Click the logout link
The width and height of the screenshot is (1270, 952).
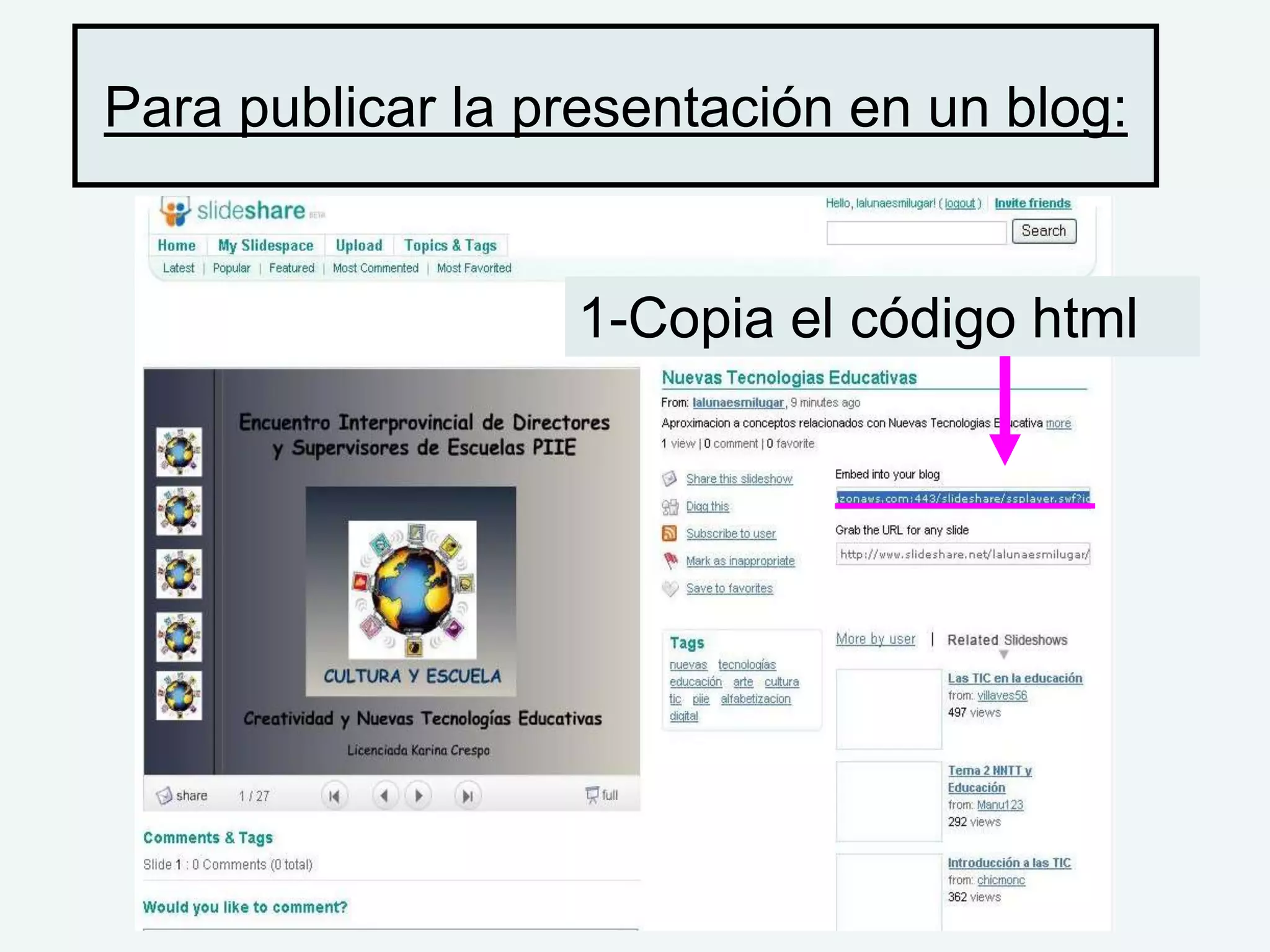pos(960,203)
